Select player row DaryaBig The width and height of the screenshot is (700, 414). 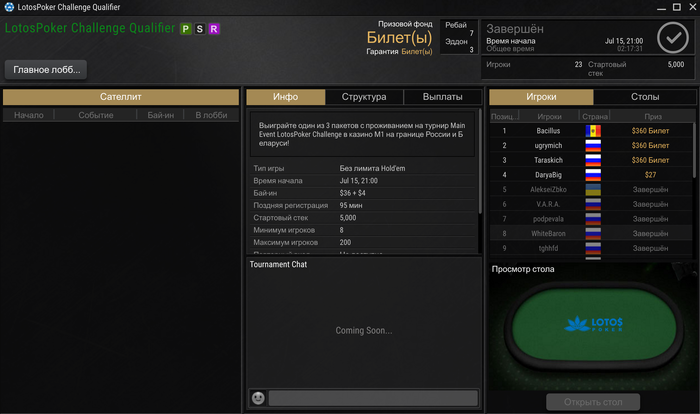point(591,175)
